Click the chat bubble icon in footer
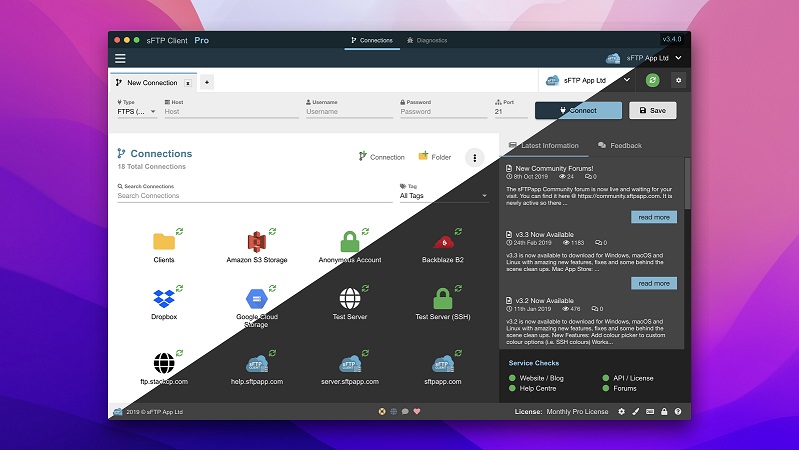Viewport: 799px width, 450px height. pos(405,411)
